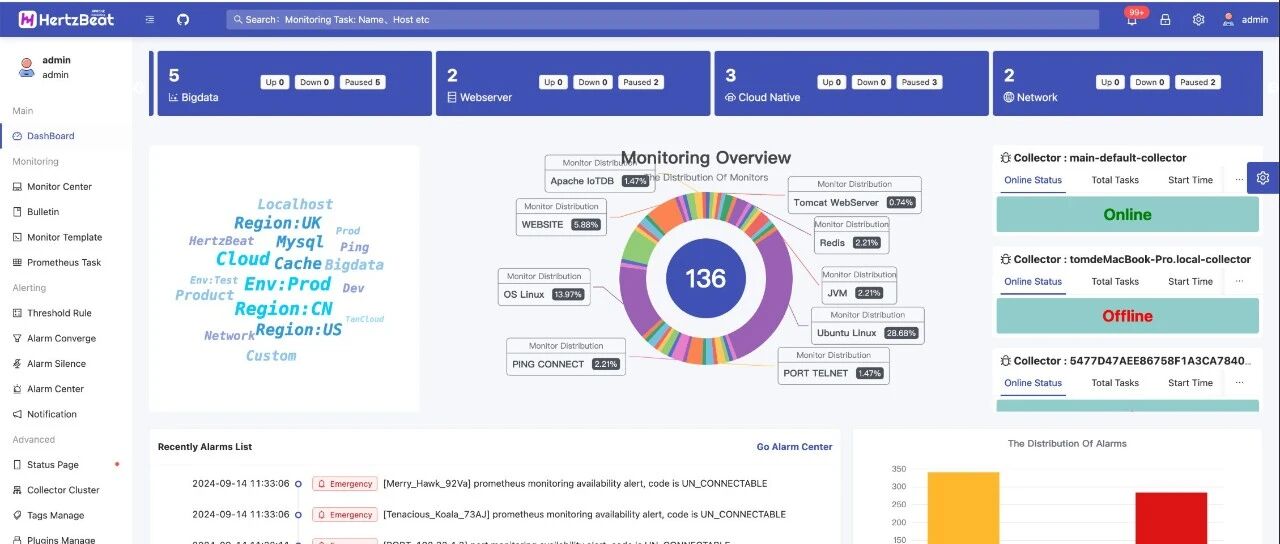Click the Ubuntu Linux 28.68% distribution label
This screenshot has width=1280, height=544.
point(866,326)
